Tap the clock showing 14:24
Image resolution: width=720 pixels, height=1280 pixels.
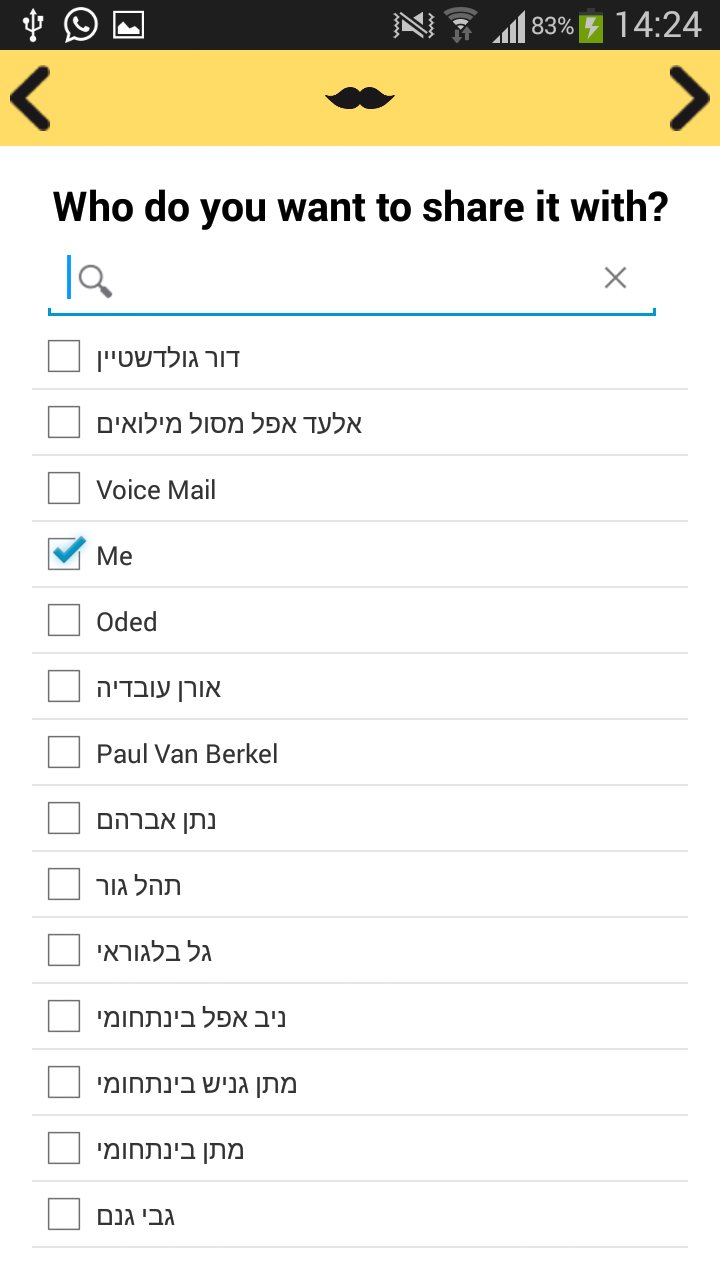point(658,25)
